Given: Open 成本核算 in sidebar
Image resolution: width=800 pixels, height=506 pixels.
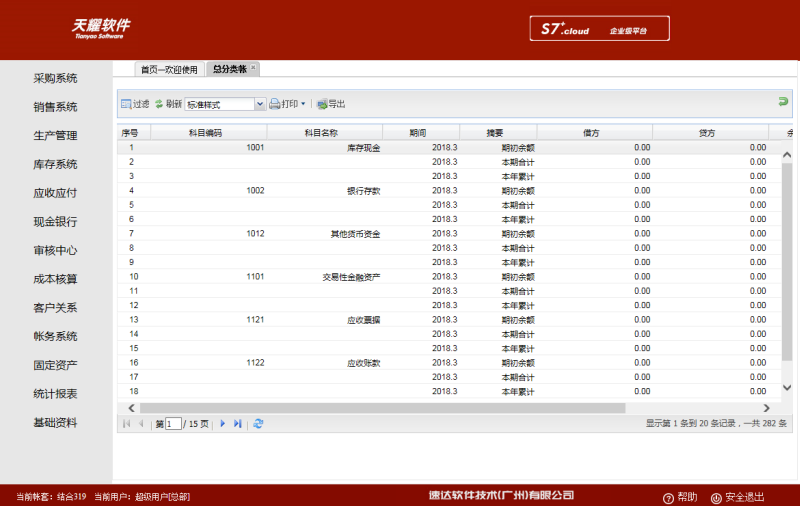Looking at the screenshot, I should pyautogui.click(x=55, y=279).
